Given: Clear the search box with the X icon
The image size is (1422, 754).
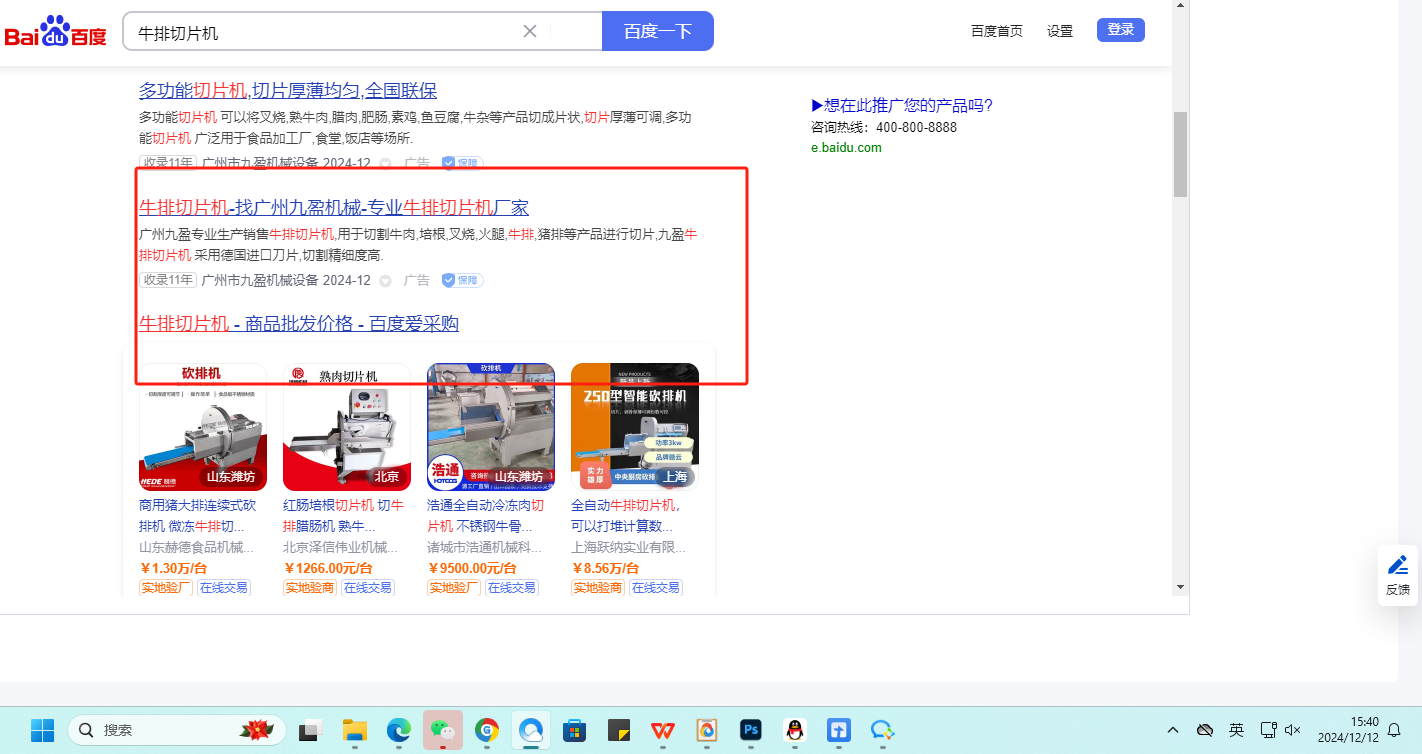Looking at the screenshot, I should 530,31.
